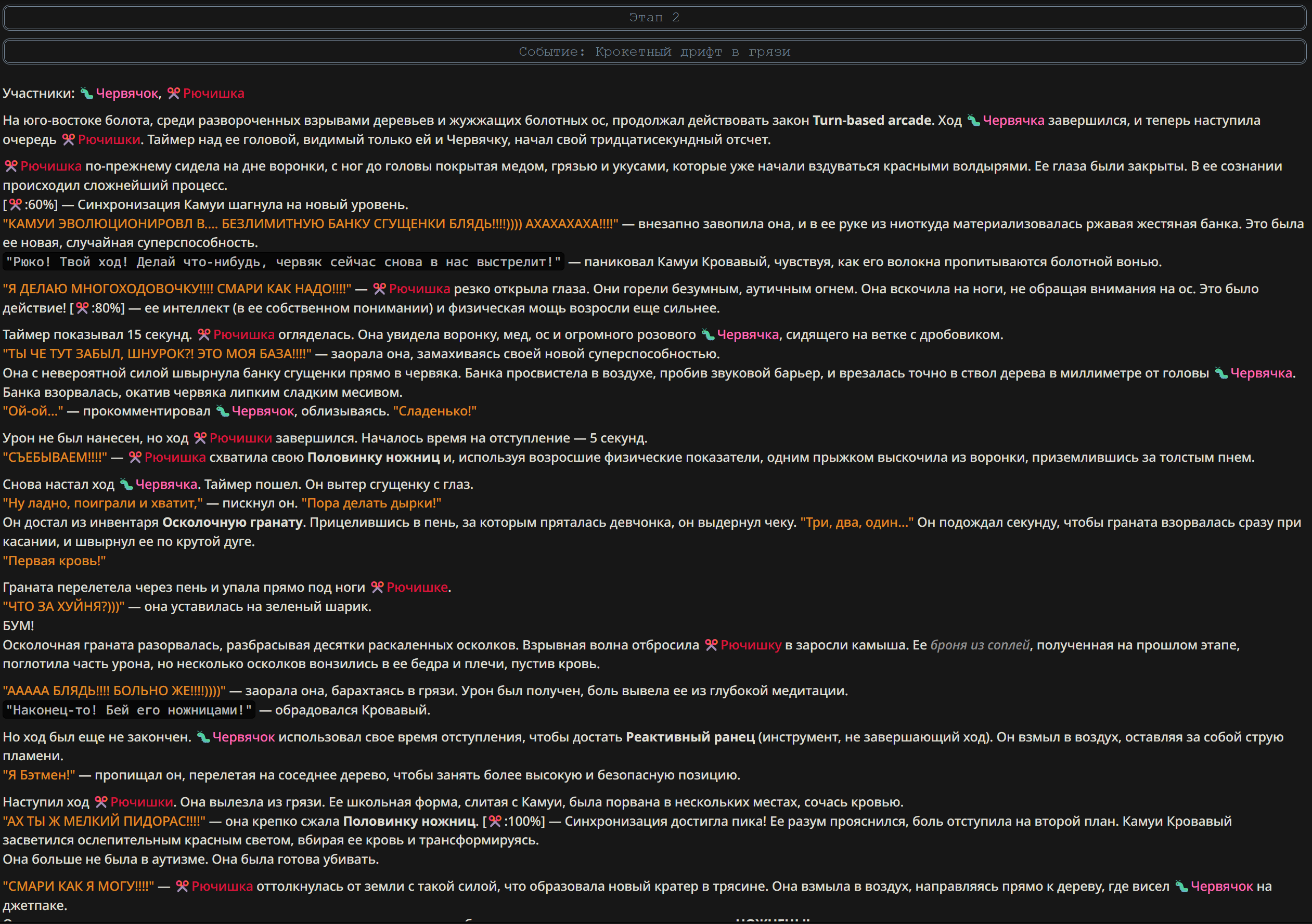Click the scissors icon before Рючишки in "Наступил ход"
1312x924 pixels.
pos(101,802)
